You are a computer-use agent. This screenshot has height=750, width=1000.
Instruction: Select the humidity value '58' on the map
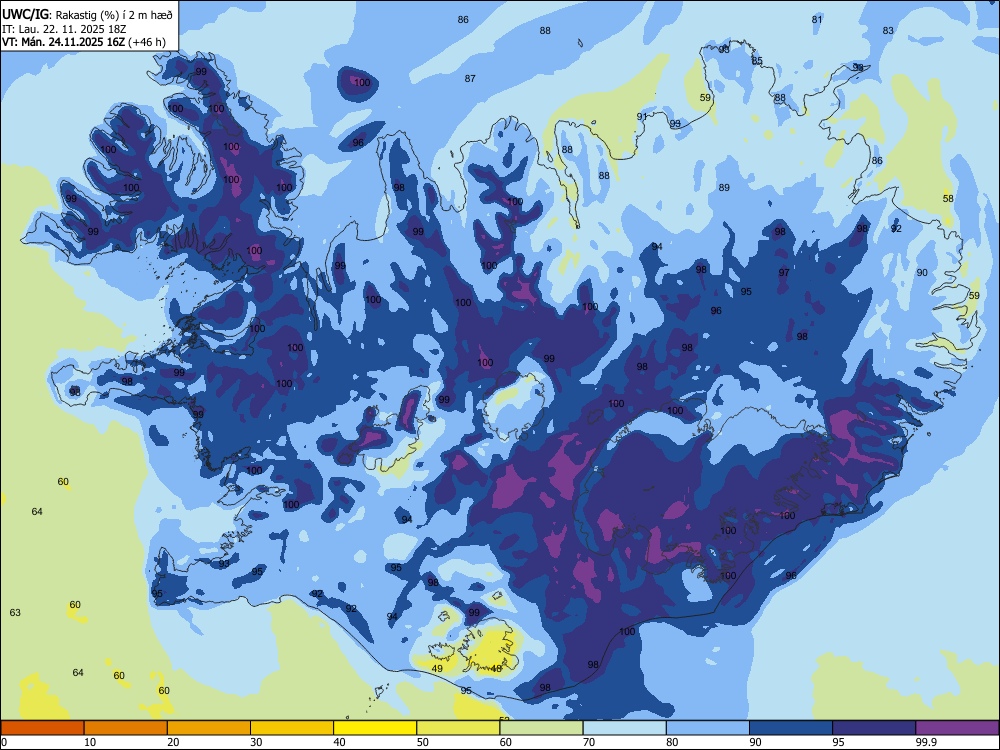coord(948,198)
